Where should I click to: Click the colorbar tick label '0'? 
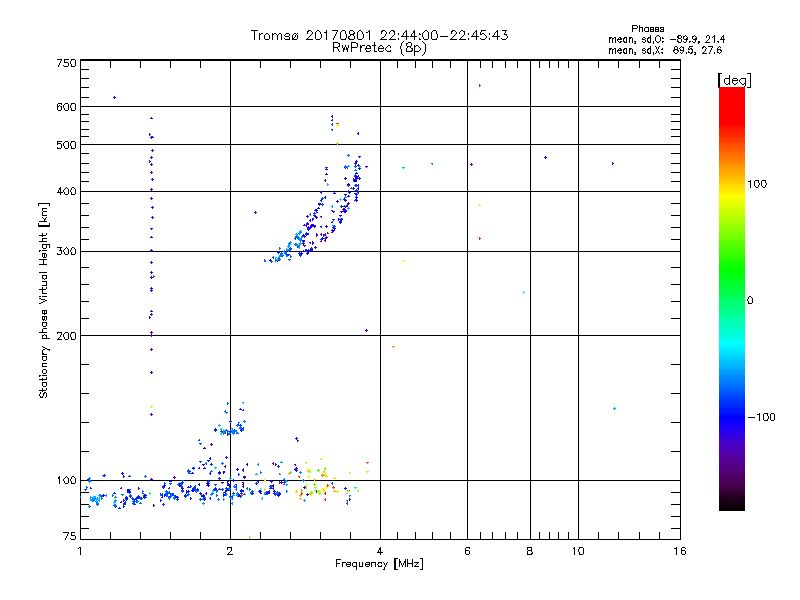tap(749, 301)
